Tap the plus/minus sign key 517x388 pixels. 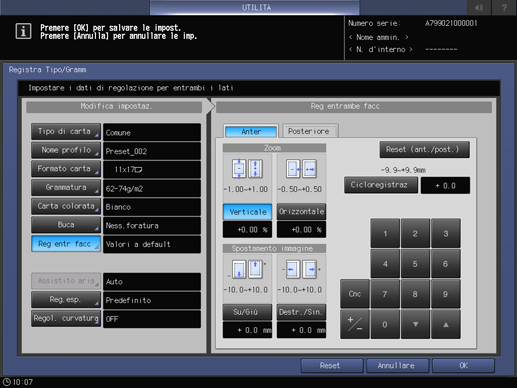(355, 324)
